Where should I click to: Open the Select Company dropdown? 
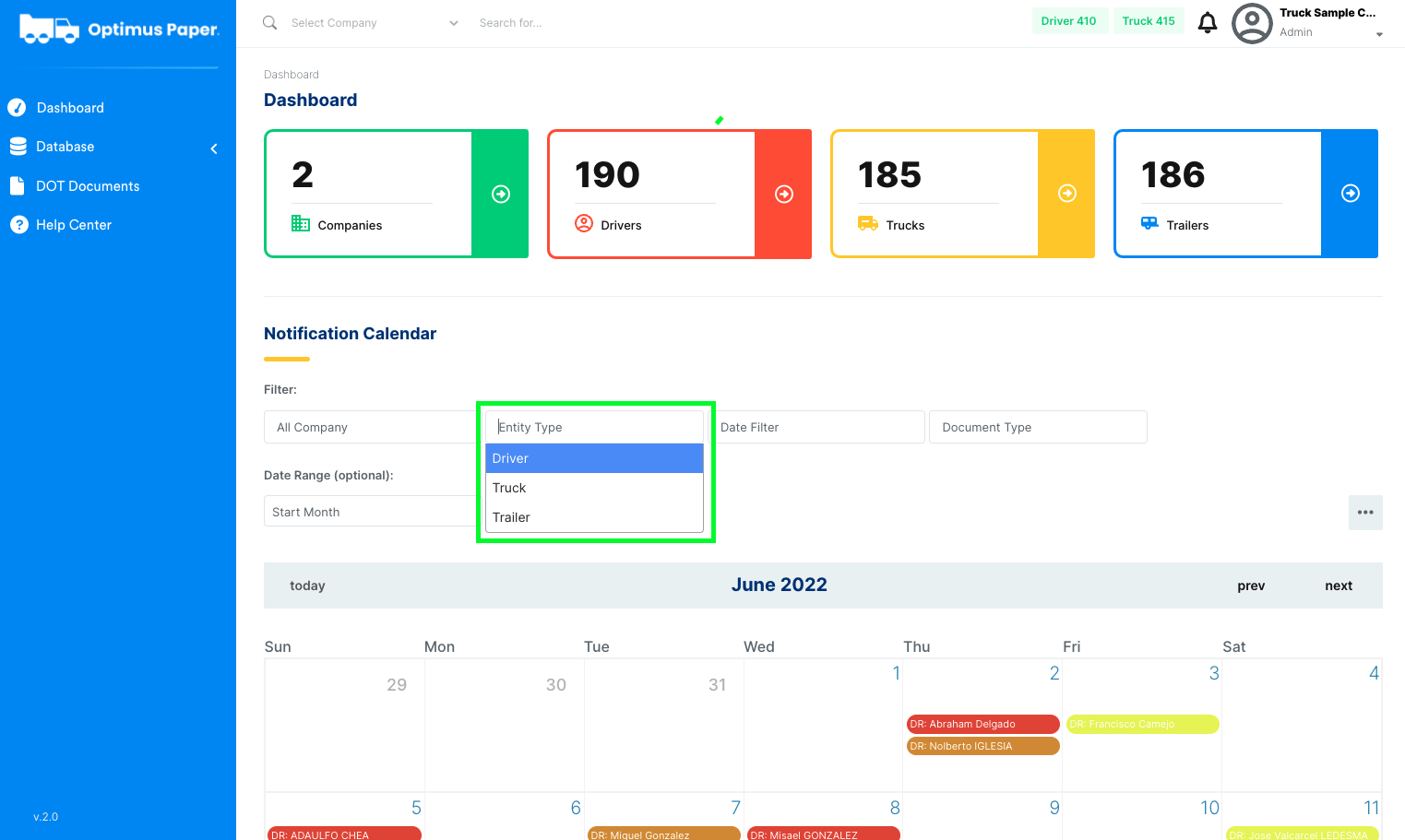pos(374,23)
